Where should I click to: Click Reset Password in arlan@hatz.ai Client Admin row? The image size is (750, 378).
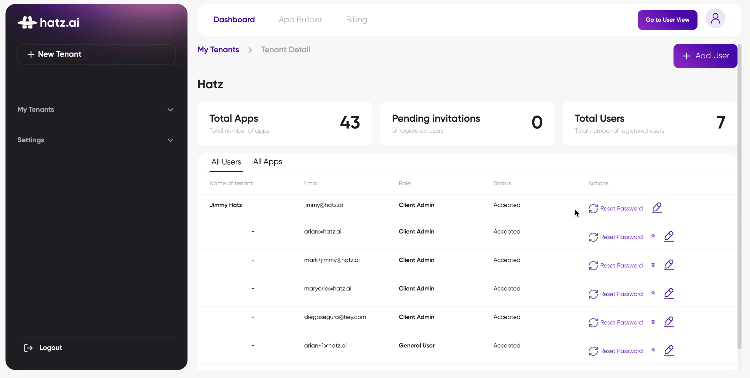pos(621,237)
